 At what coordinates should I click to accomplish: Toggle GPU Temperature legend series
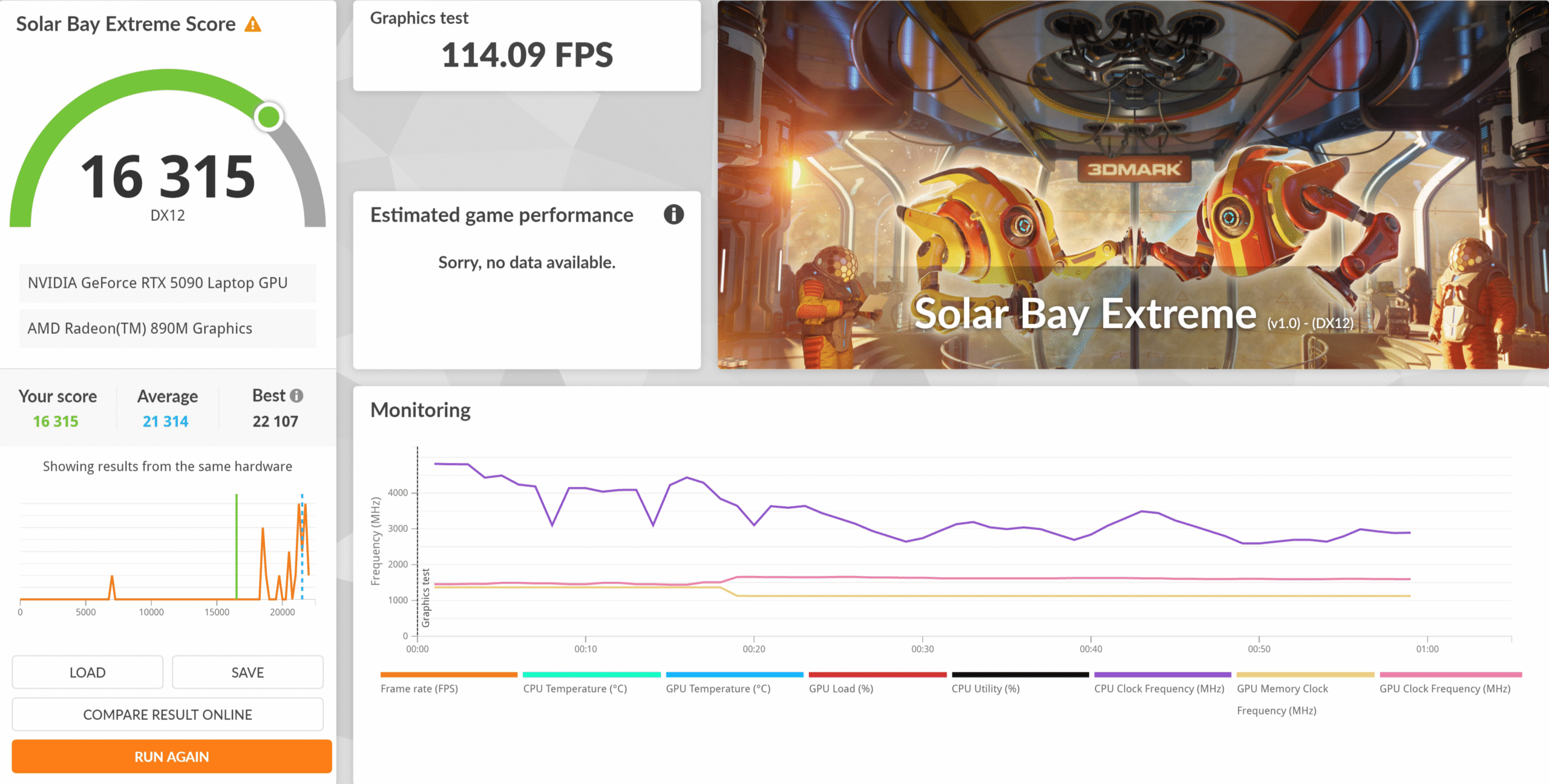click(x=718, y=688)
